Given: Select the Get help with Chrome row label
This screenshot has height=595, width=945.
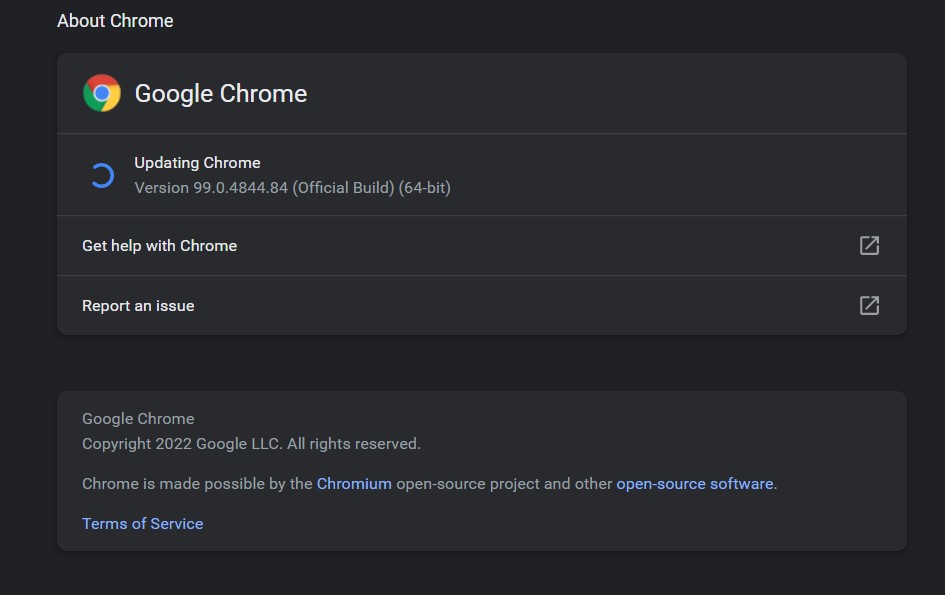Looking at the screenshot, I should tap(159, 246).
